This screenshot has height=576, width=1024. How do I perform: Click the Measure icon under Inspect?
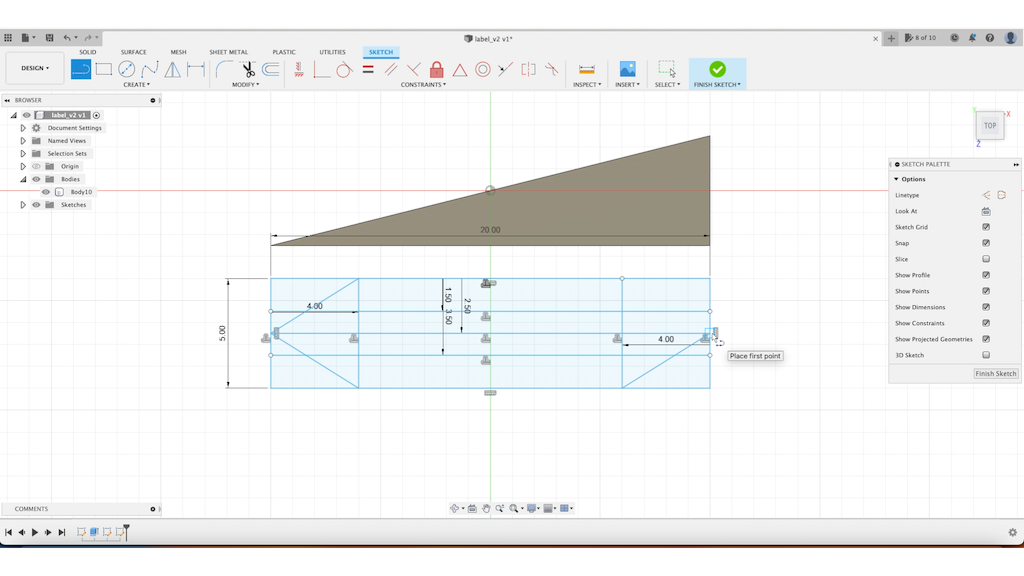[x=586, y=69]
